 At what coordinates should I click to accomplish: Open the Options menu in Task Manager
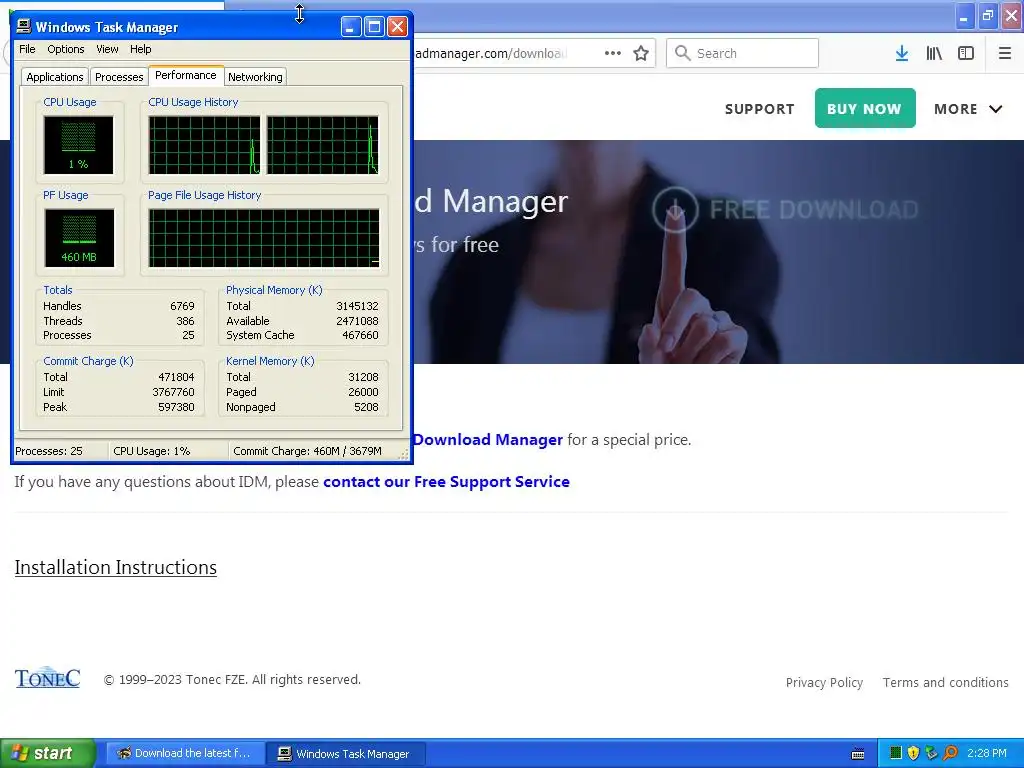pos(65,49)
